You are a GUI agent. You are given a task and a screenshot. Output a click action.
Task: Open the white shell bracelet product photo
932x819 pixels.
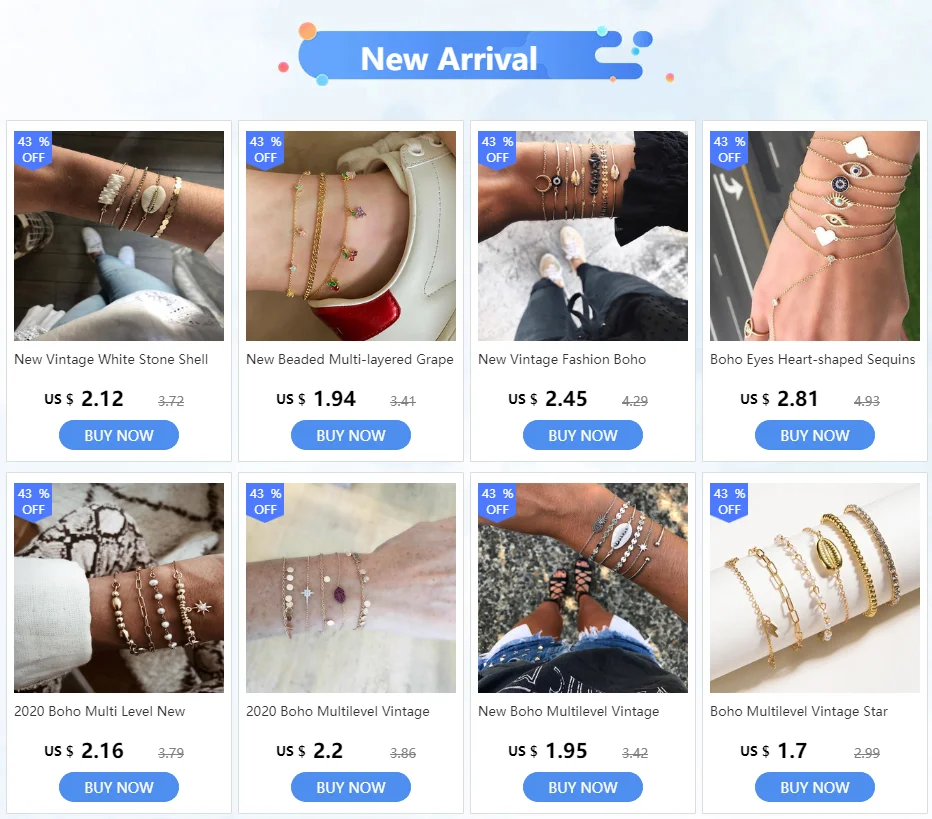coord(119,236)
